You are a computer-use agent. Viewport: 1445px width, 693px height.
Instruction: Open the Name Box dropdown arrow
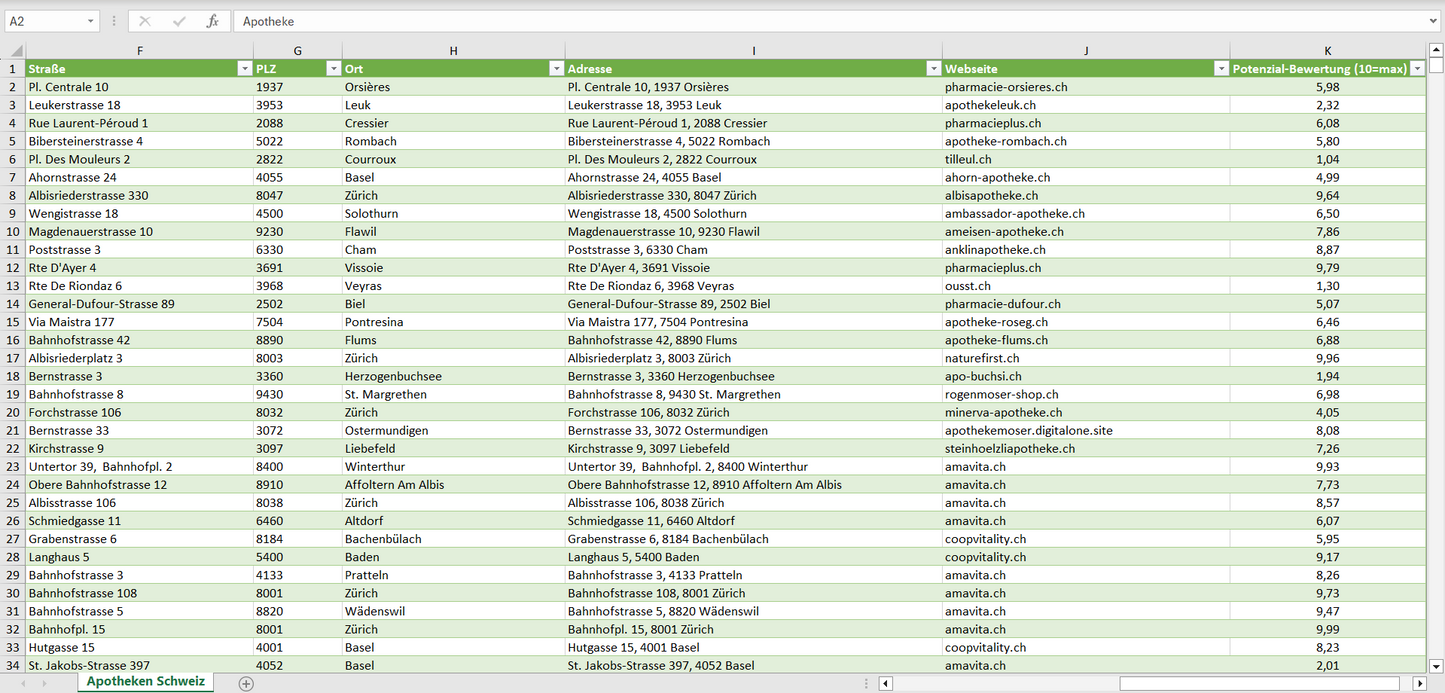pyautogui.click(x=90, y=21)
